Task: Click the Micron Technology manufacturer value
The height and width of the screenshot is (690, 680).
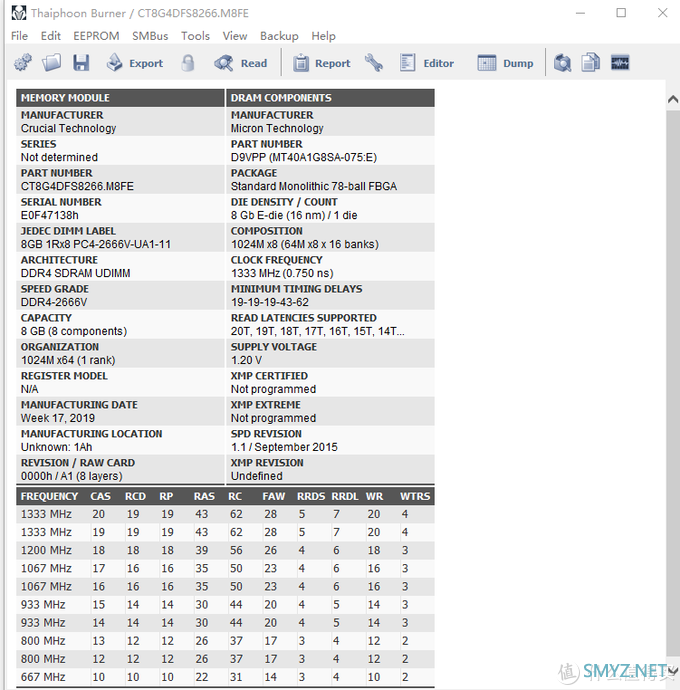Action: pyautogui.click(x=277, y=128)
